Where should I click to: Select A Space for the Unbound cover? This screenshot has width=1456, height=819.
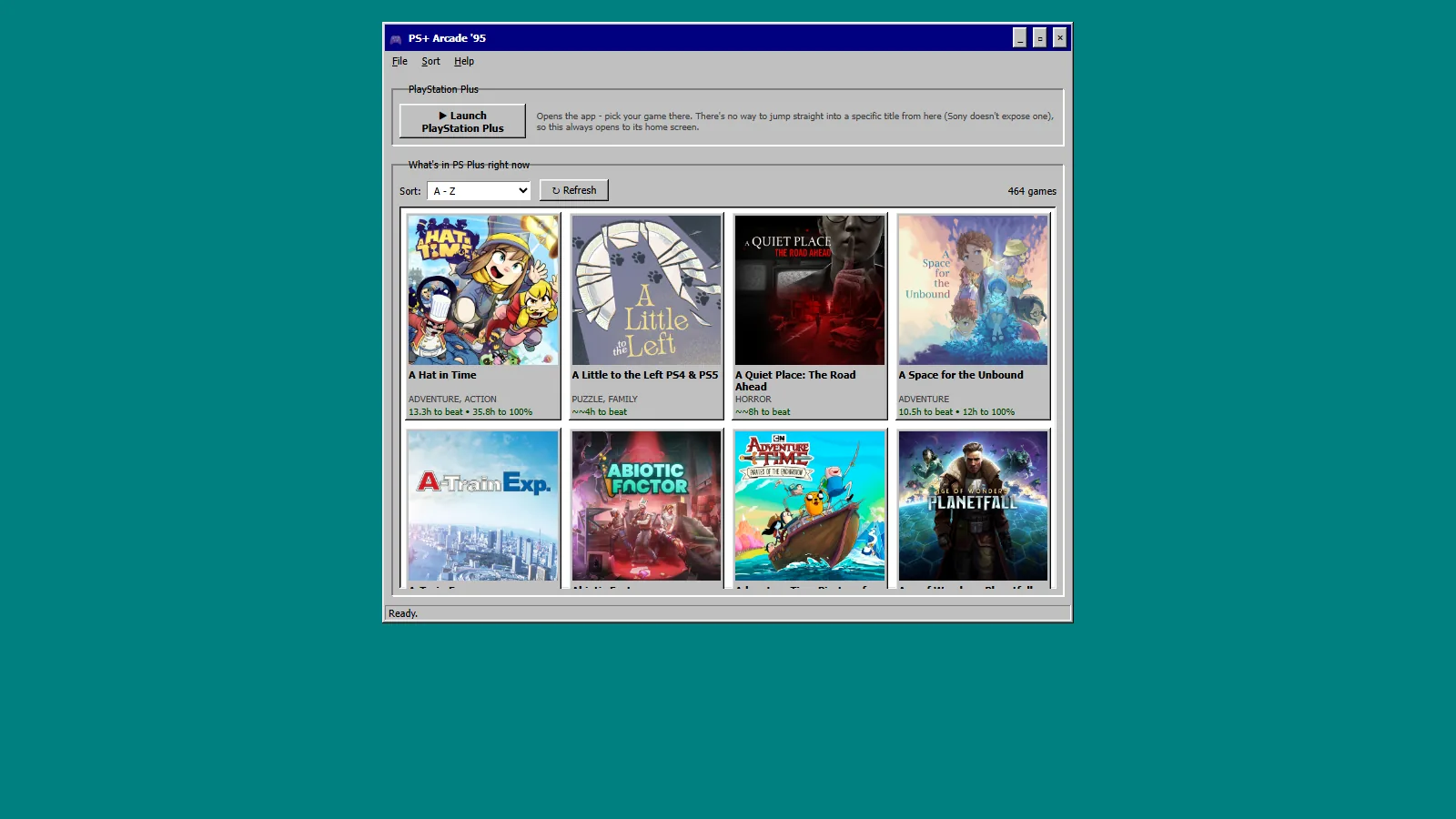[973, 290]
